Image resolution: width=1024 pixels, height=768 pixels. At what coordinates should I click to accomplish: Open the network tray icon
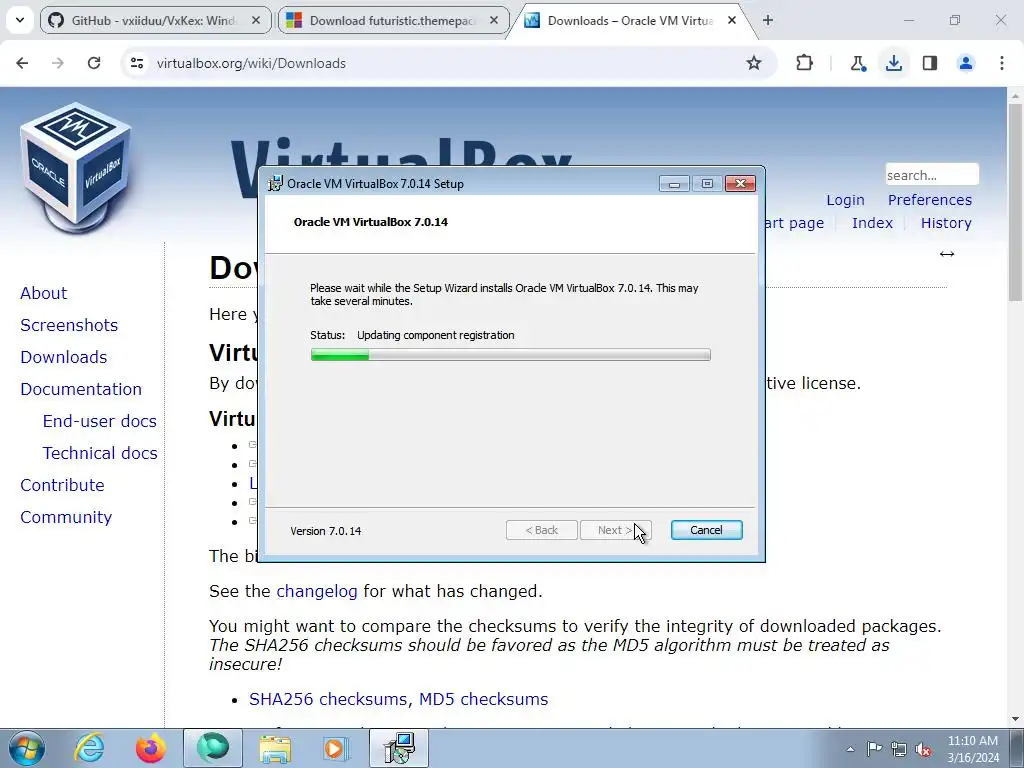click(899, 749)
